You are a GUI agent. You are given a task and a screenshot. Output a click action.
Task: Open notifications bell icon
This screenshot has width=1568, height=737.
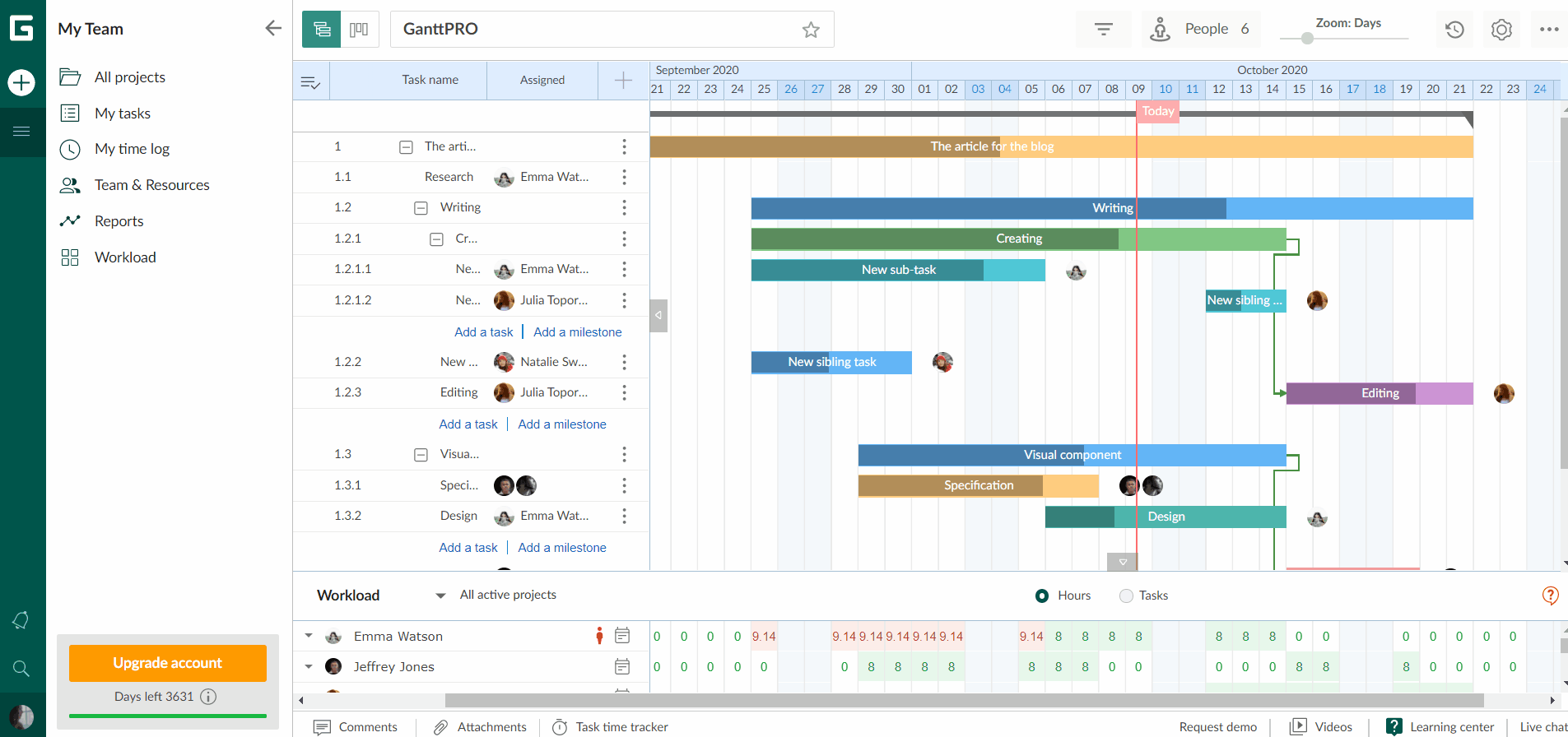click(x=21, y=620)
